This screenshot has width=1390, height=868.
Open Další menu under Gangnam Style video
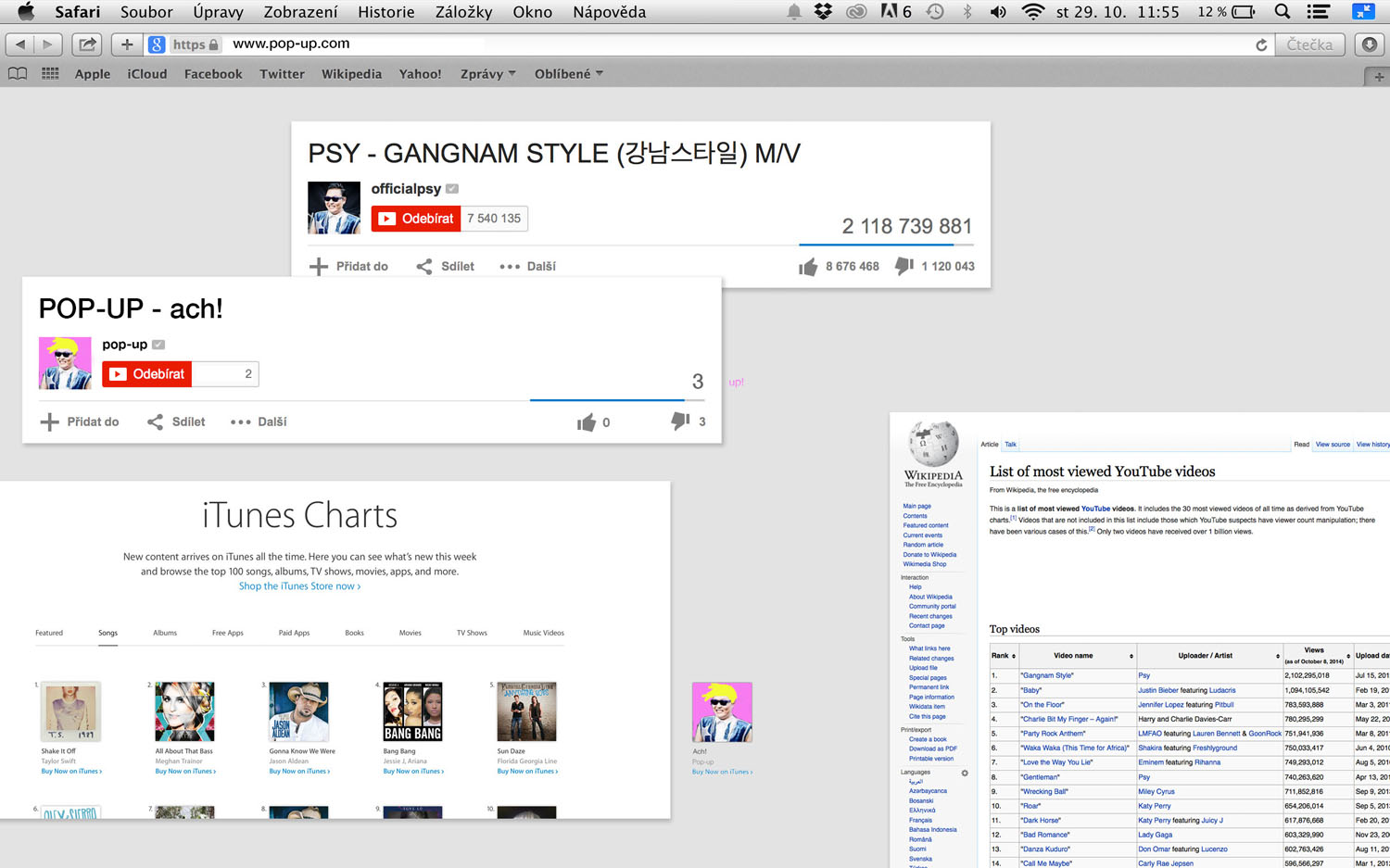[x=528, y=267]
